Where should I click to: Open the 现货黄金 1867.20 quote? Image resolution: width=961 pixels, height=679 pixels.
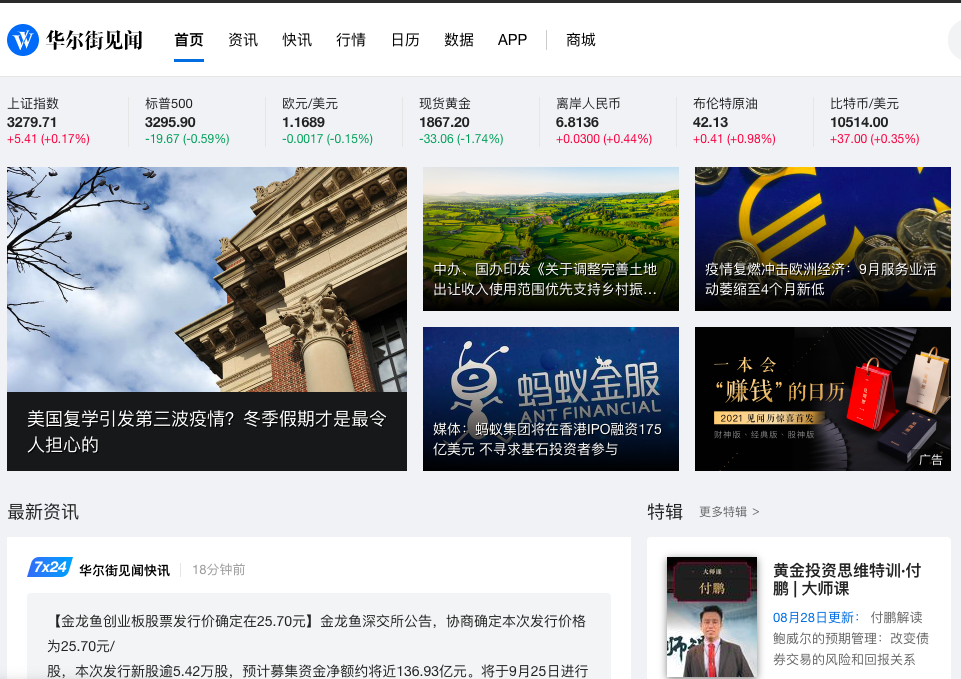(461, 121)
